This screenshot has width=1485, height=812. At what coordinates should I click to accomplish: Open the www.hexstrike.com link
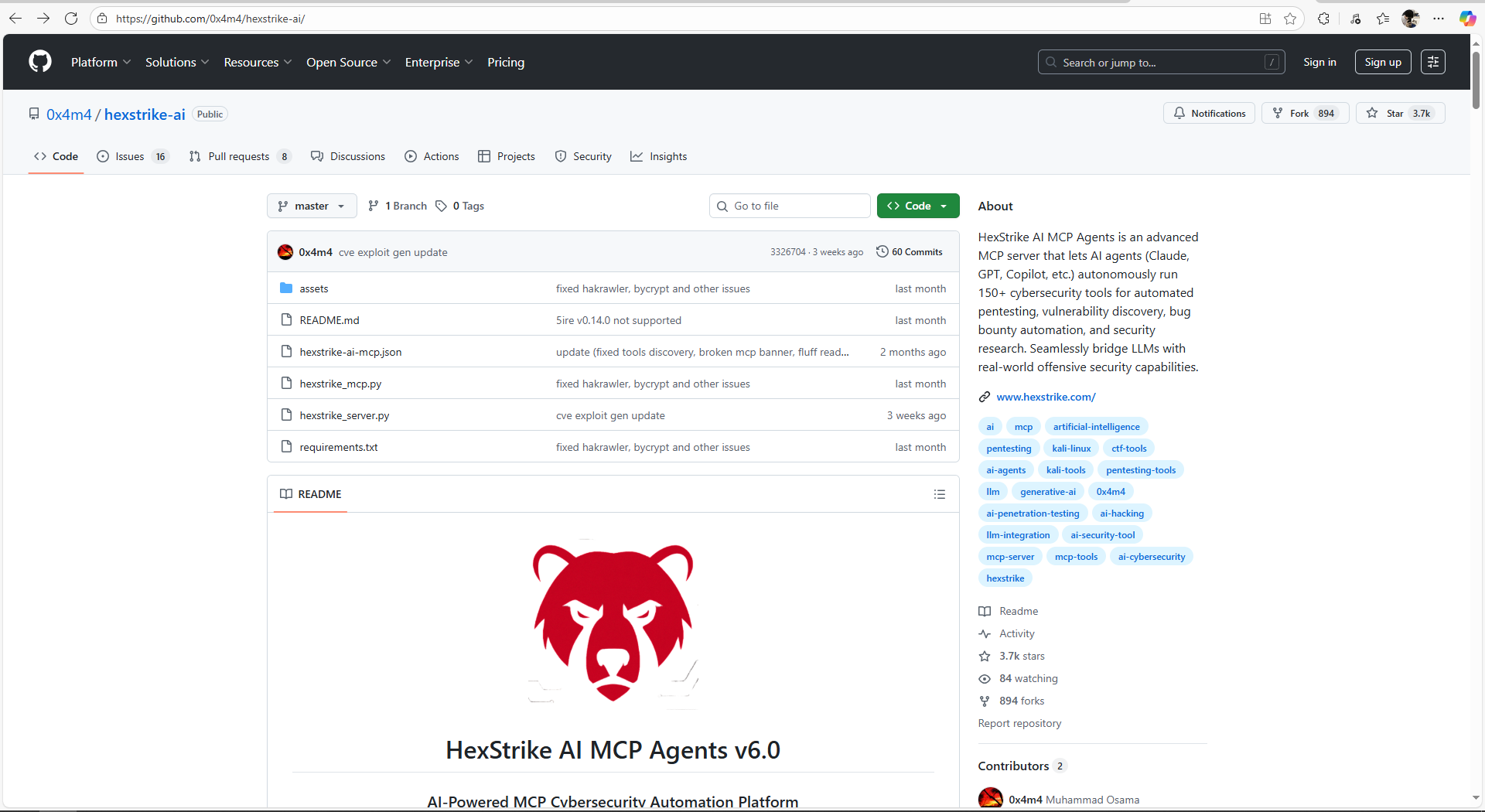point(1046,397)
